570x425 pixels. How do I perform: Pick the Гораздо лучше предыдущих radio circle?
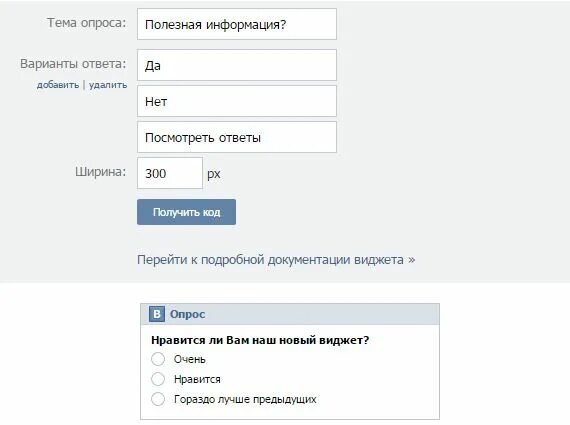pos(158,399)
